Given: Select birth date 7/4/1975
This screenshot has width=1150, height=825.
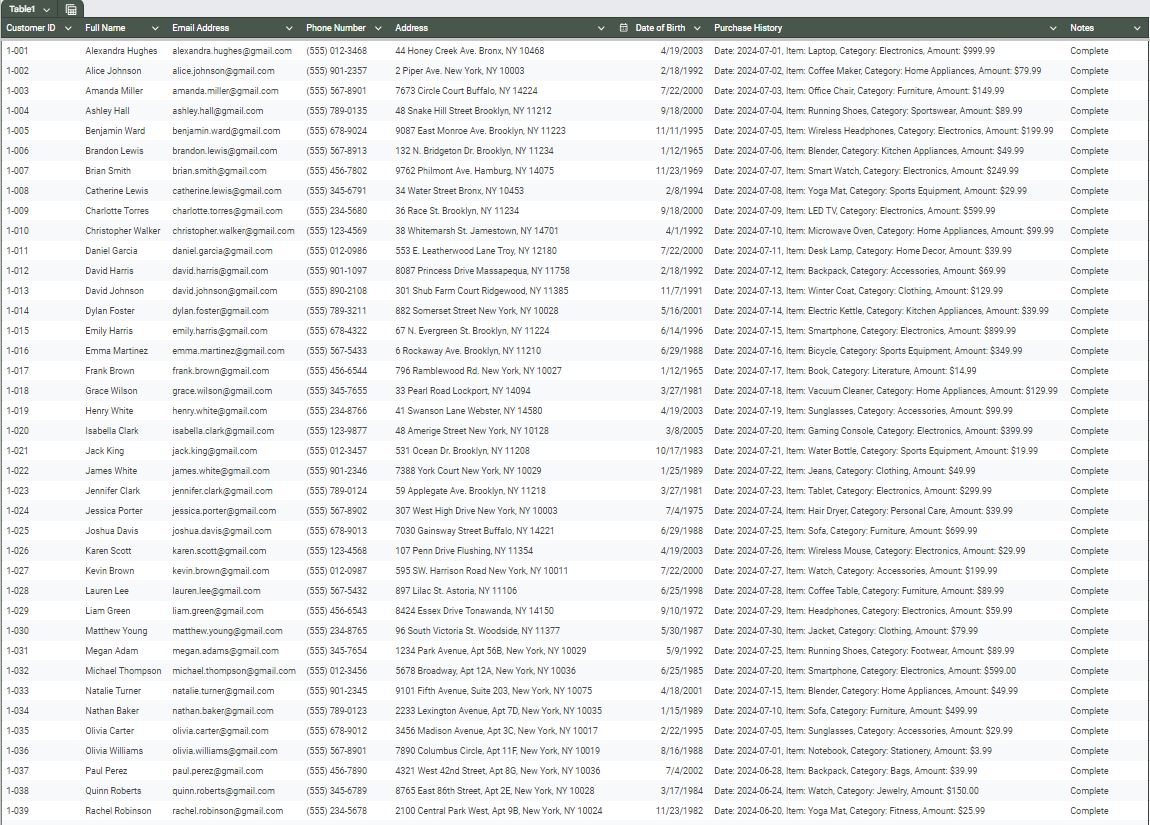Looking at the screenshot, I should (684, 511).
